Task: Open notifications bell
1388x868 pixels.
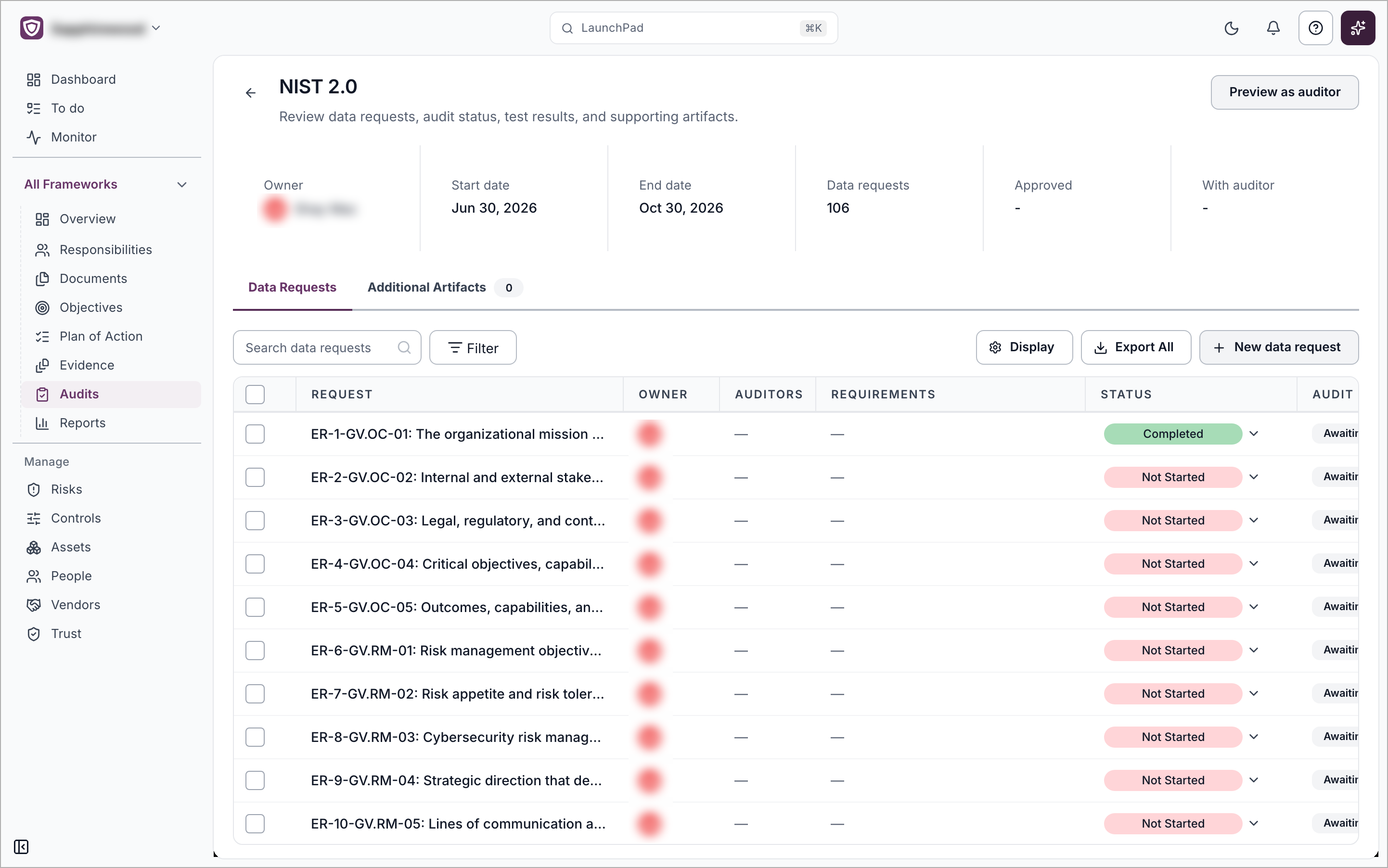Action: tap(1273, 28)
